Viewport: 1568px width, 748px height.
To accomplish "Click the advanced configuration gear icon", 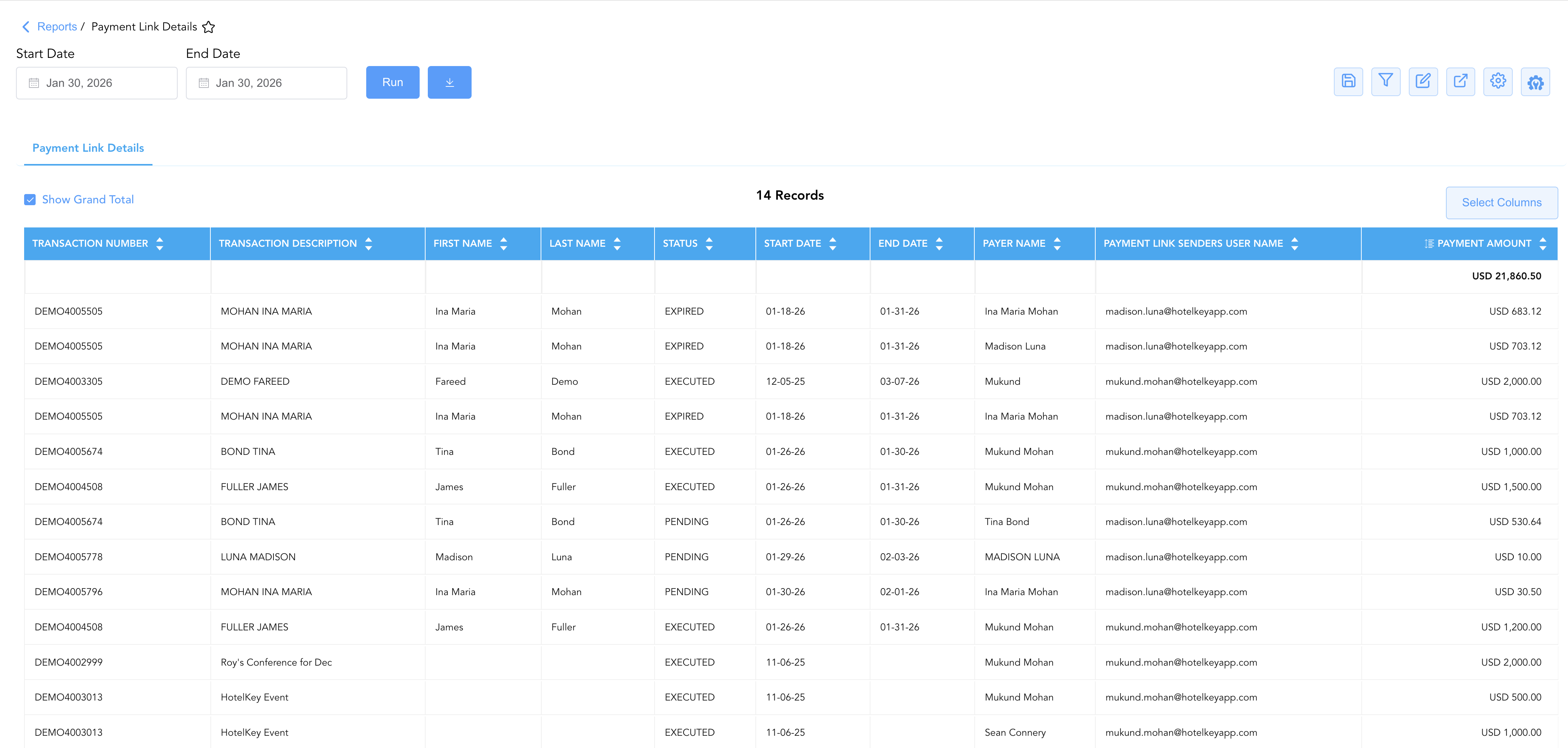I will (x=1535, y=82).
